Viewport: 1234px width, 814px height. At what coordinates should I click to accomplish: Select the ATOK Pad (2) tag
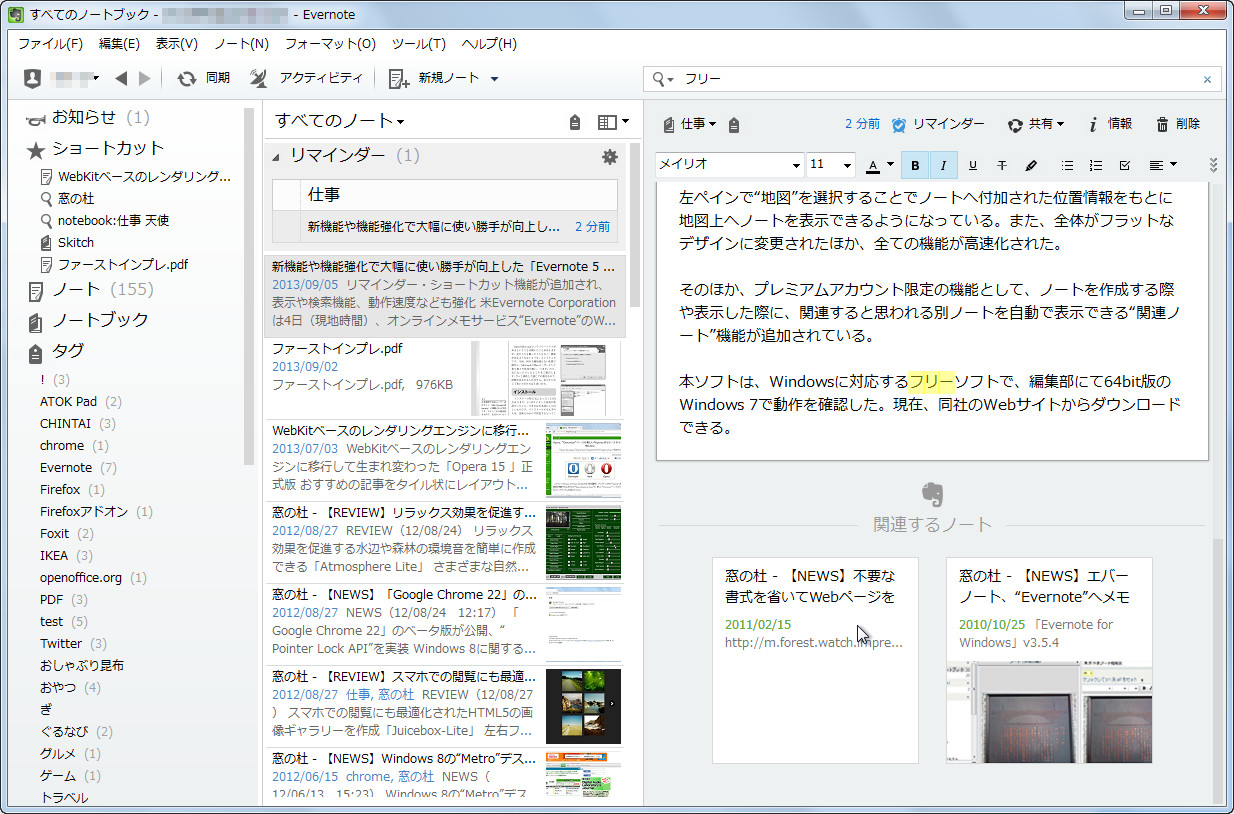coord(80,401)
